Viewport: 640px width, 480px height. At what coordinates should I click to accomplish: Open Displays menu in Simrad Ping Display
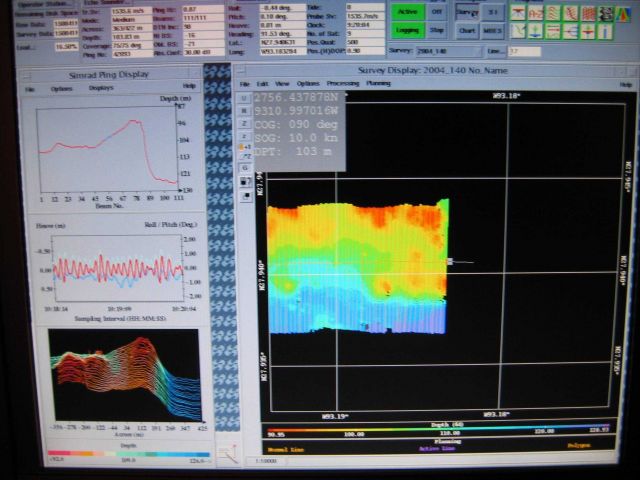point(101,88)
